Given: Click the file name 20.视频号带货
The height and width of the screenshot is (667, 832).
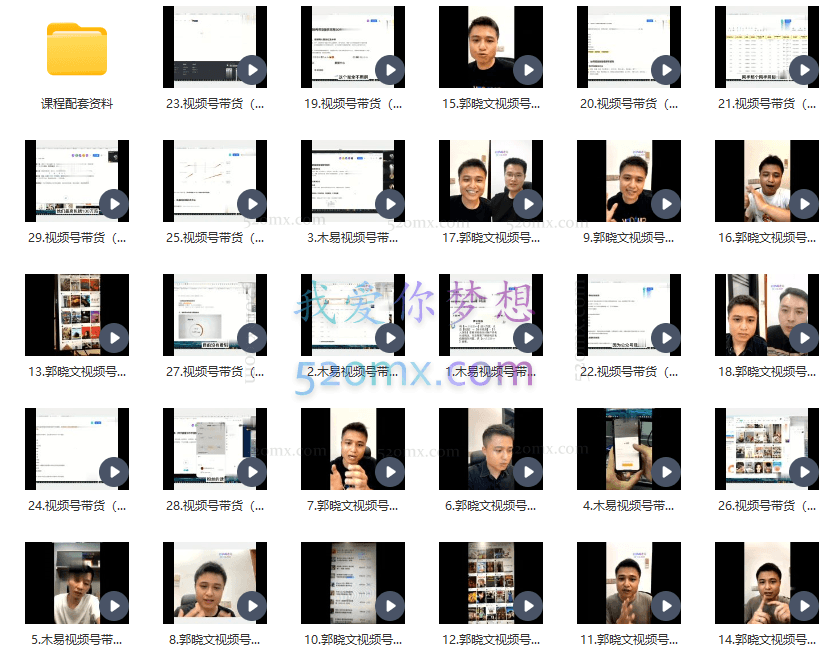Looking at the screenshot, I should [x=629, y=104].
